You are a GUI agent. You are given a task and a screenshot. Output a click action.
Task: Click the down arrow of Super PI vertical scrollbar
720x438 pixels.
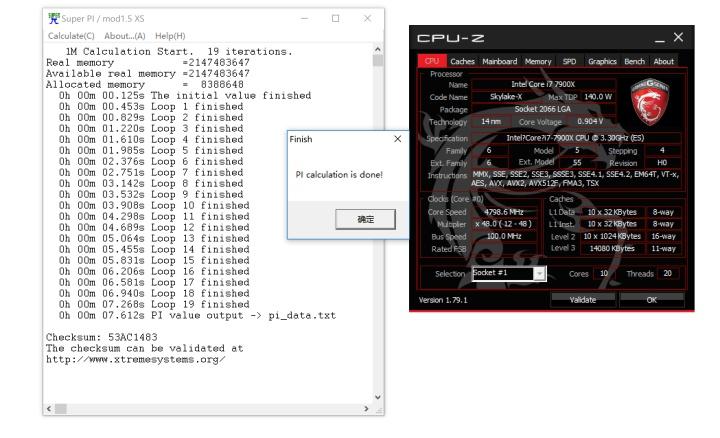377,397
